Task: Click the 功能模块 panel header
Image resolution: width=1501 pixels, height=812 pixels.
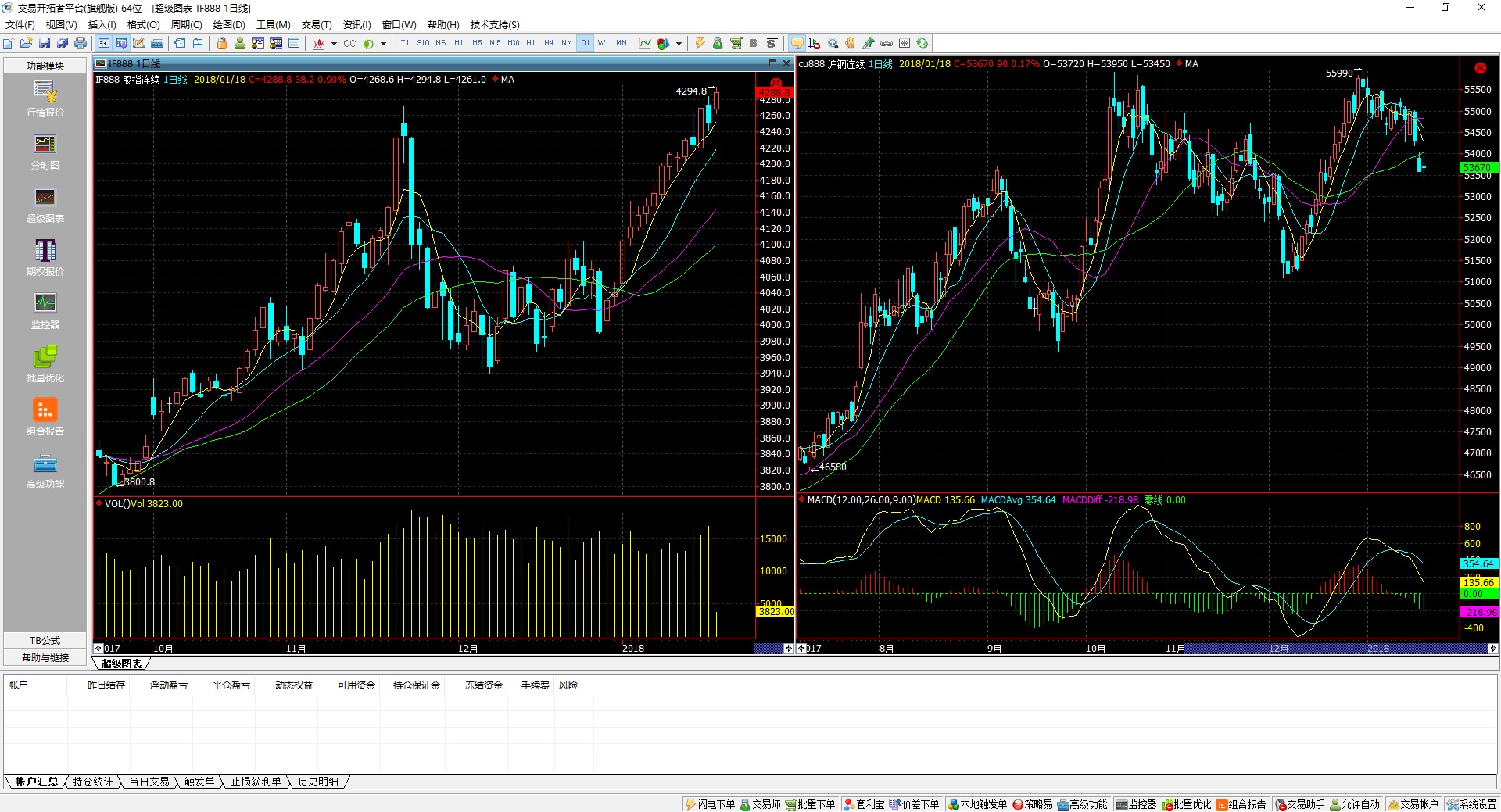Action: click(x=45, y=66)
